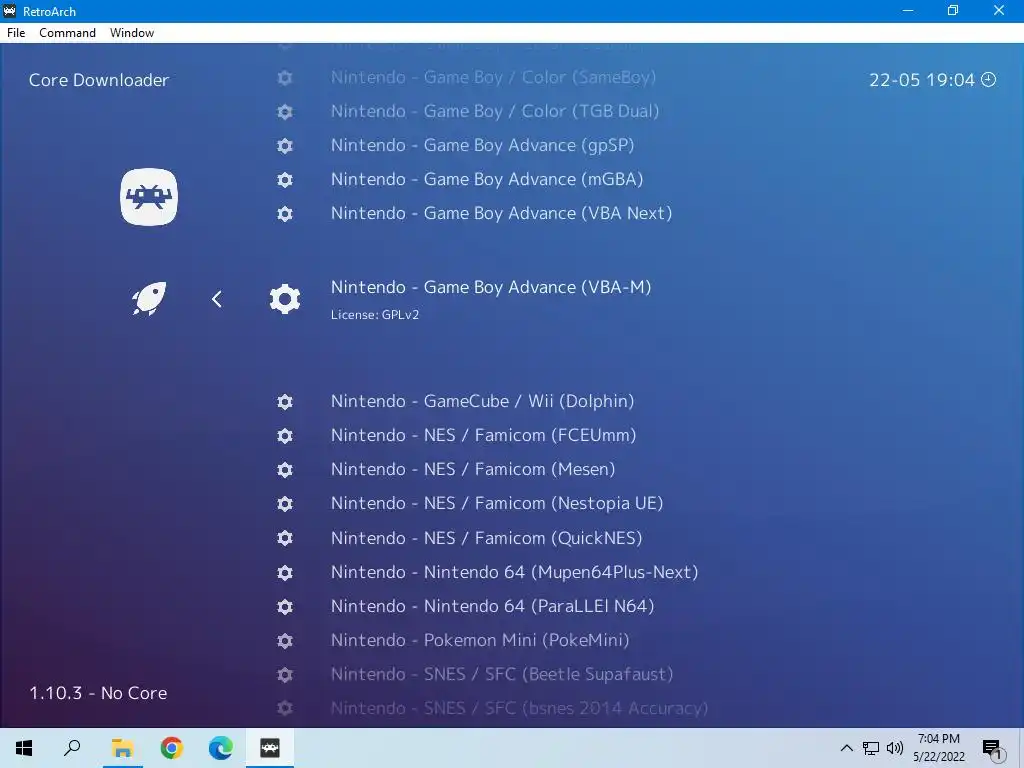The width and height of the screenshot is (1024, 768).
Task: Click RetroArch taskbar button
Action: coord(270,748)
